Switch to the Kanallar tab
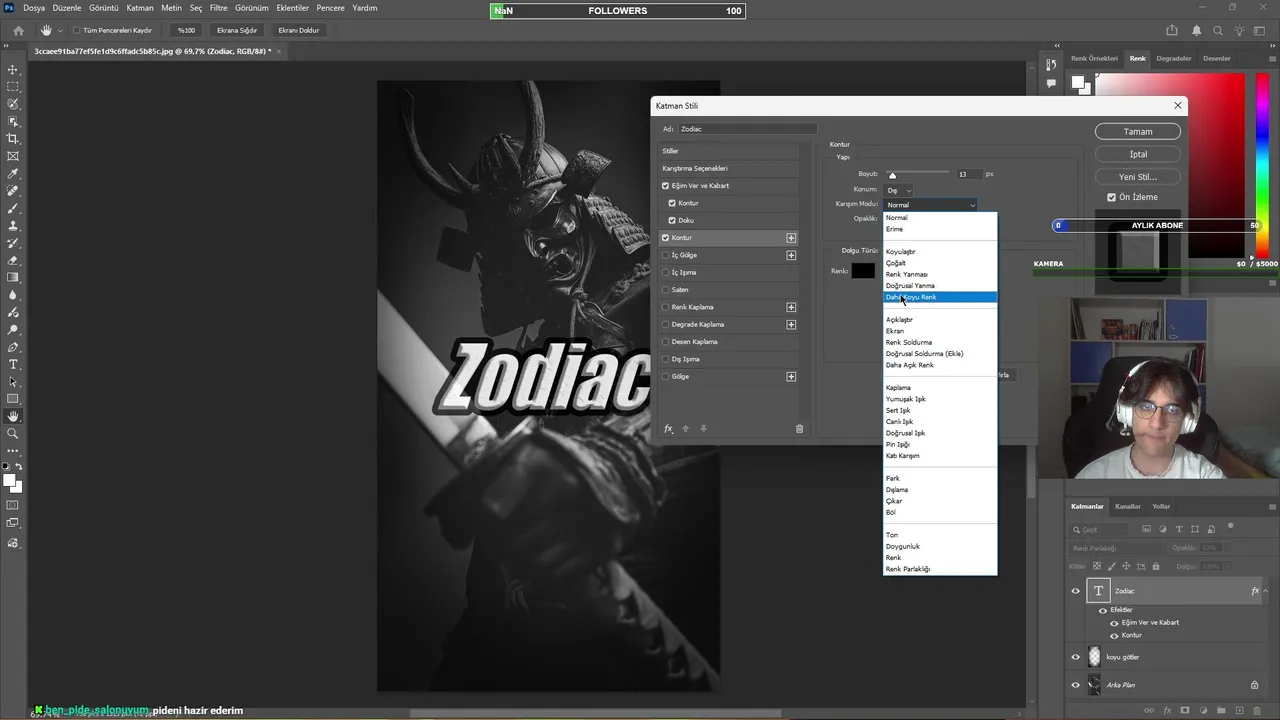 click(1128, 506)
